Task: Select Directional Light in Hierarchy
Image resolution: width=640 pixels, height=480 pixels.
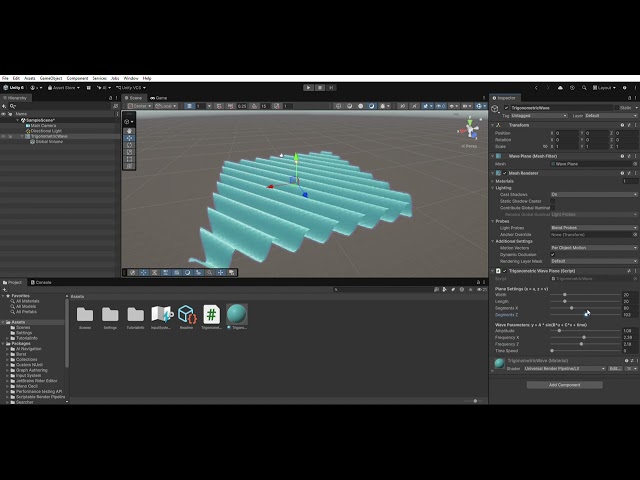Action: pyautogui.click(x=44, y=131)
